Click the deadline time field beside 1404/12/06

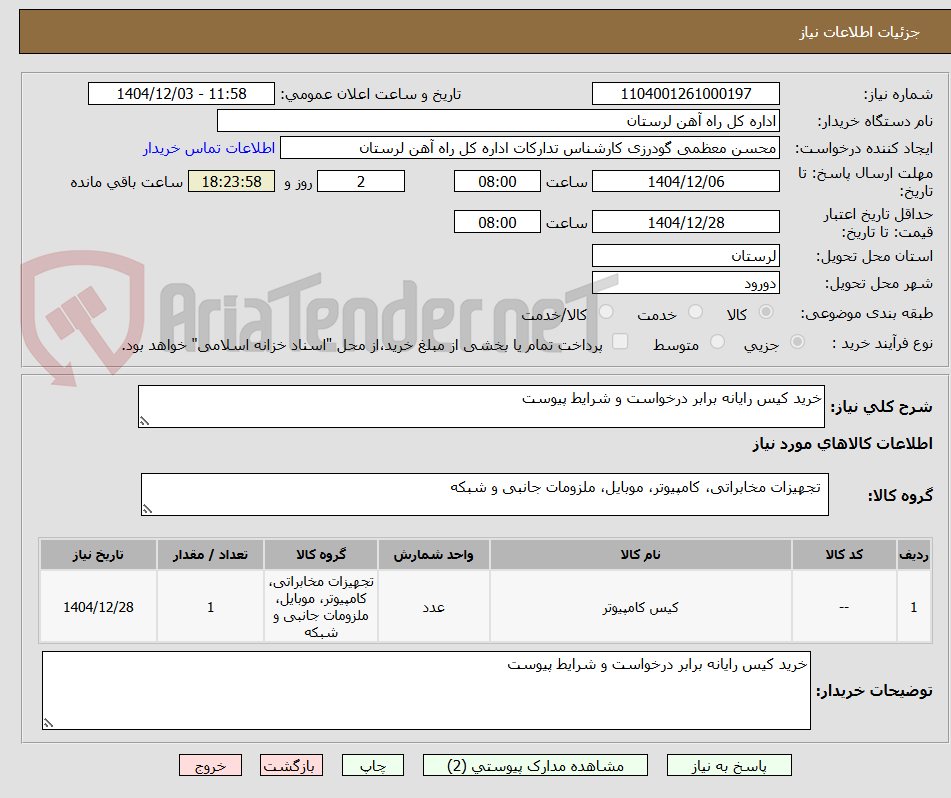pos(497,182)
